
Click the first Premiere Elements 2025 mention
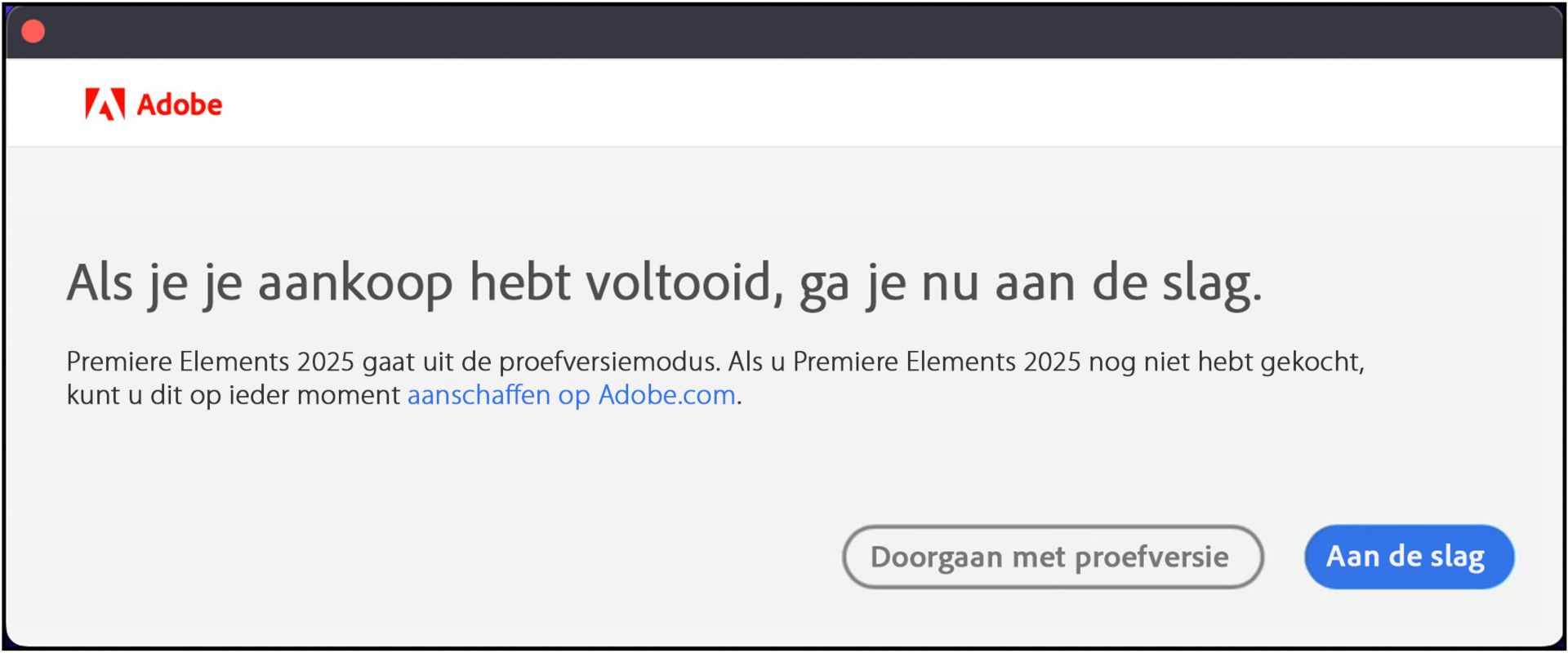(210, 362)
